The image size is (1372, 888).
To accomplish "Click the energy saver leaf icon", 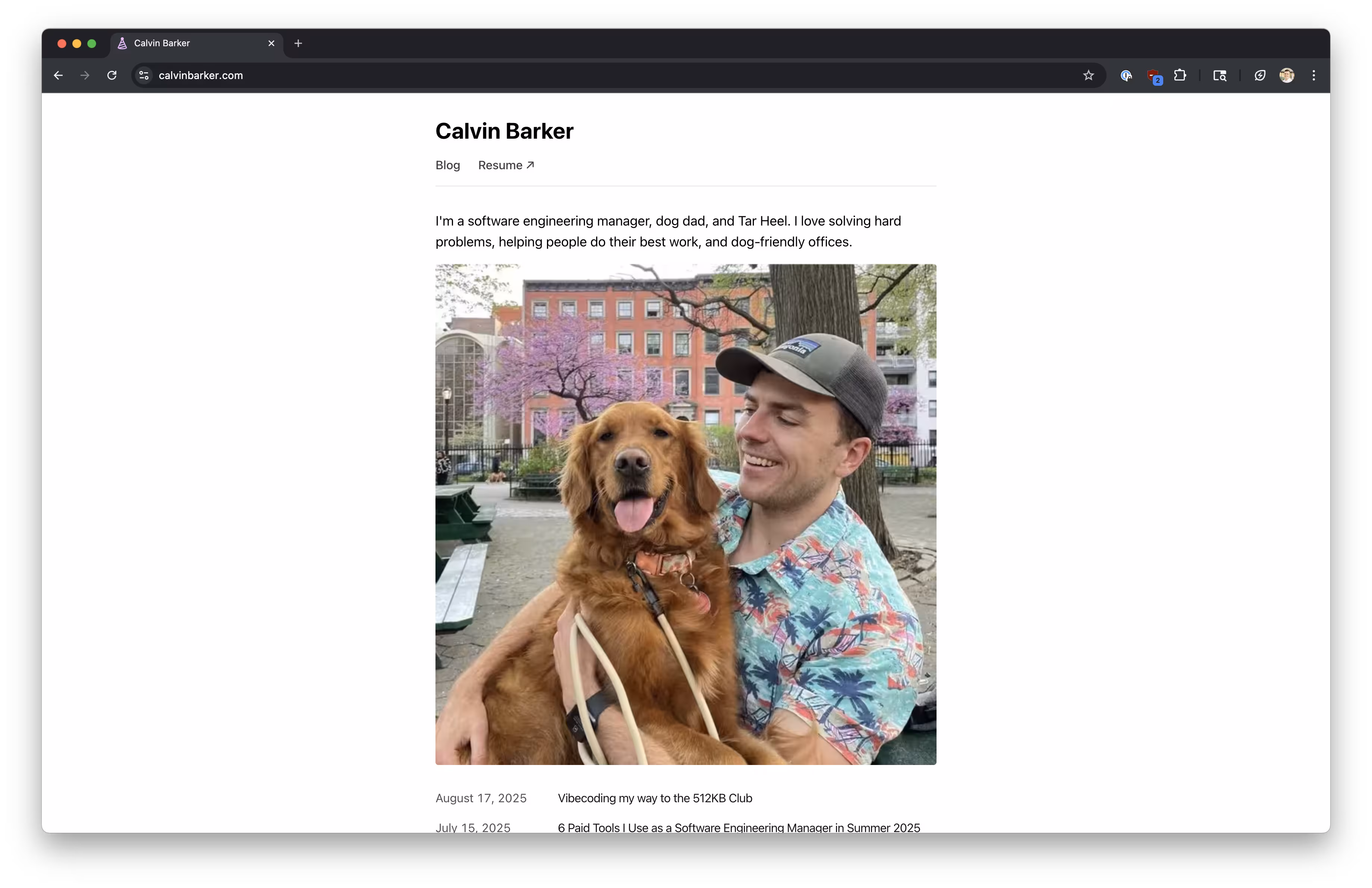I will (1259, 75).
